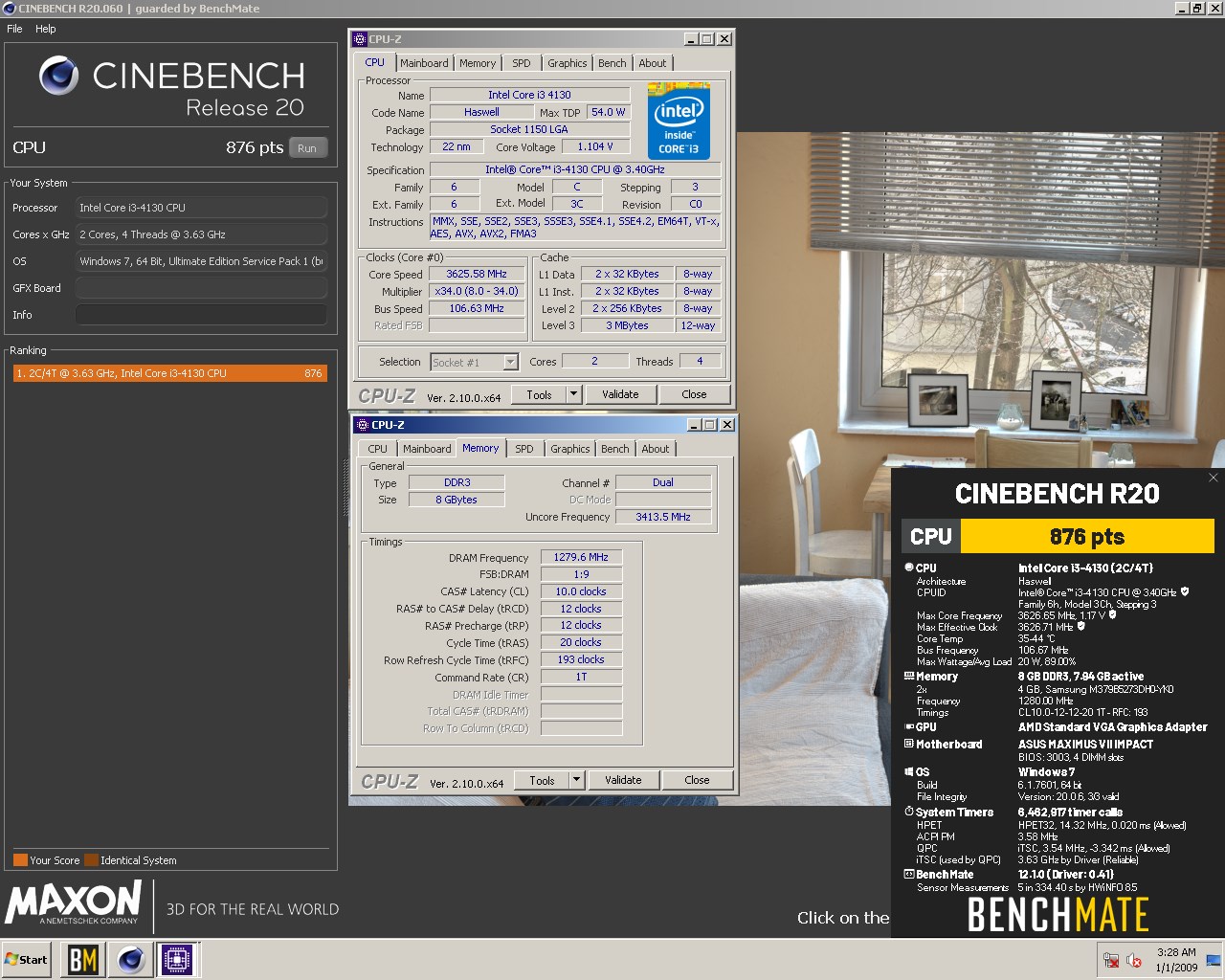
Task: Open the Windows Start menu
Action: pos(27,959)
